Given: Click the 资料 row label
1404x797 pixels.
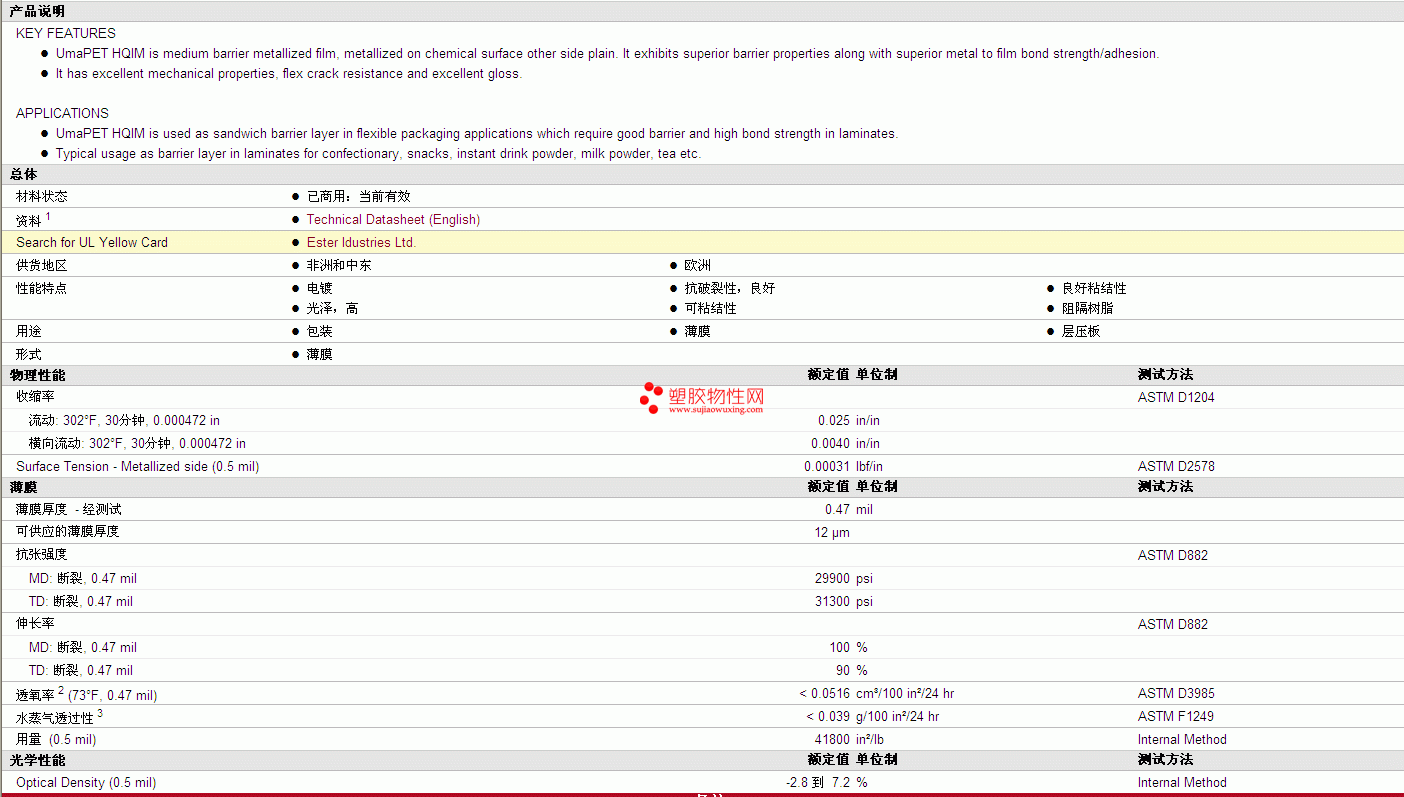Looking at the screenshot, I should 29,220.
